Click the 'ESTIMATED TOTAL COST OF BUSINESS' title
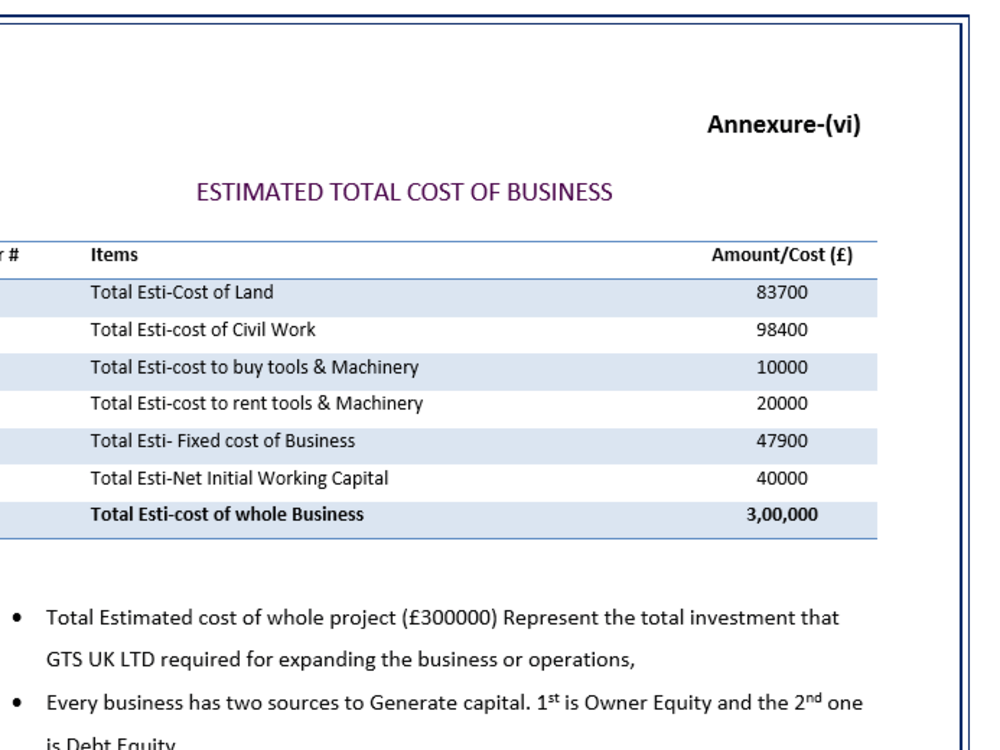Viewport: 1000px width, 750px height. 404,193
